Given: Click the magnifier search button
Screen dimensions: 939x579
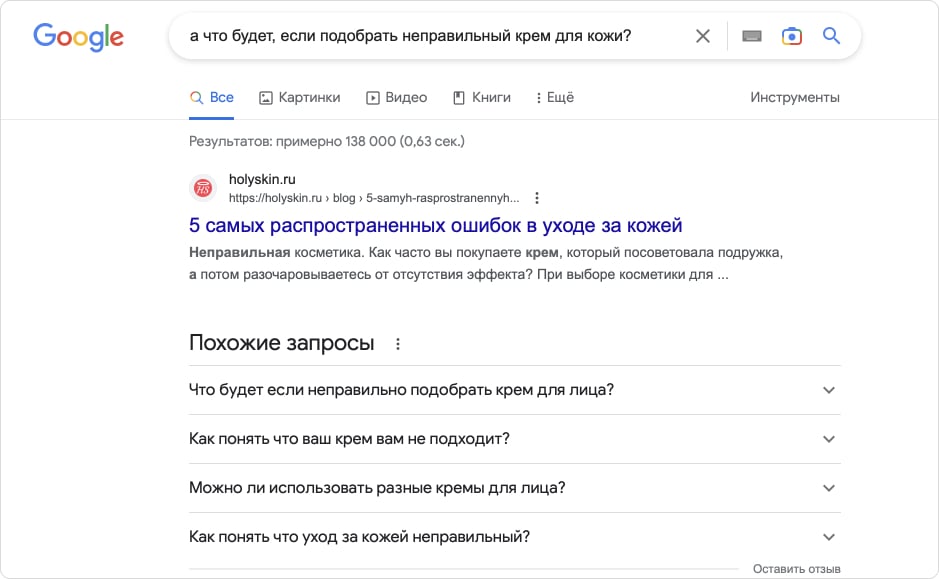Looking at the screenshot, I should pos(831,36).
